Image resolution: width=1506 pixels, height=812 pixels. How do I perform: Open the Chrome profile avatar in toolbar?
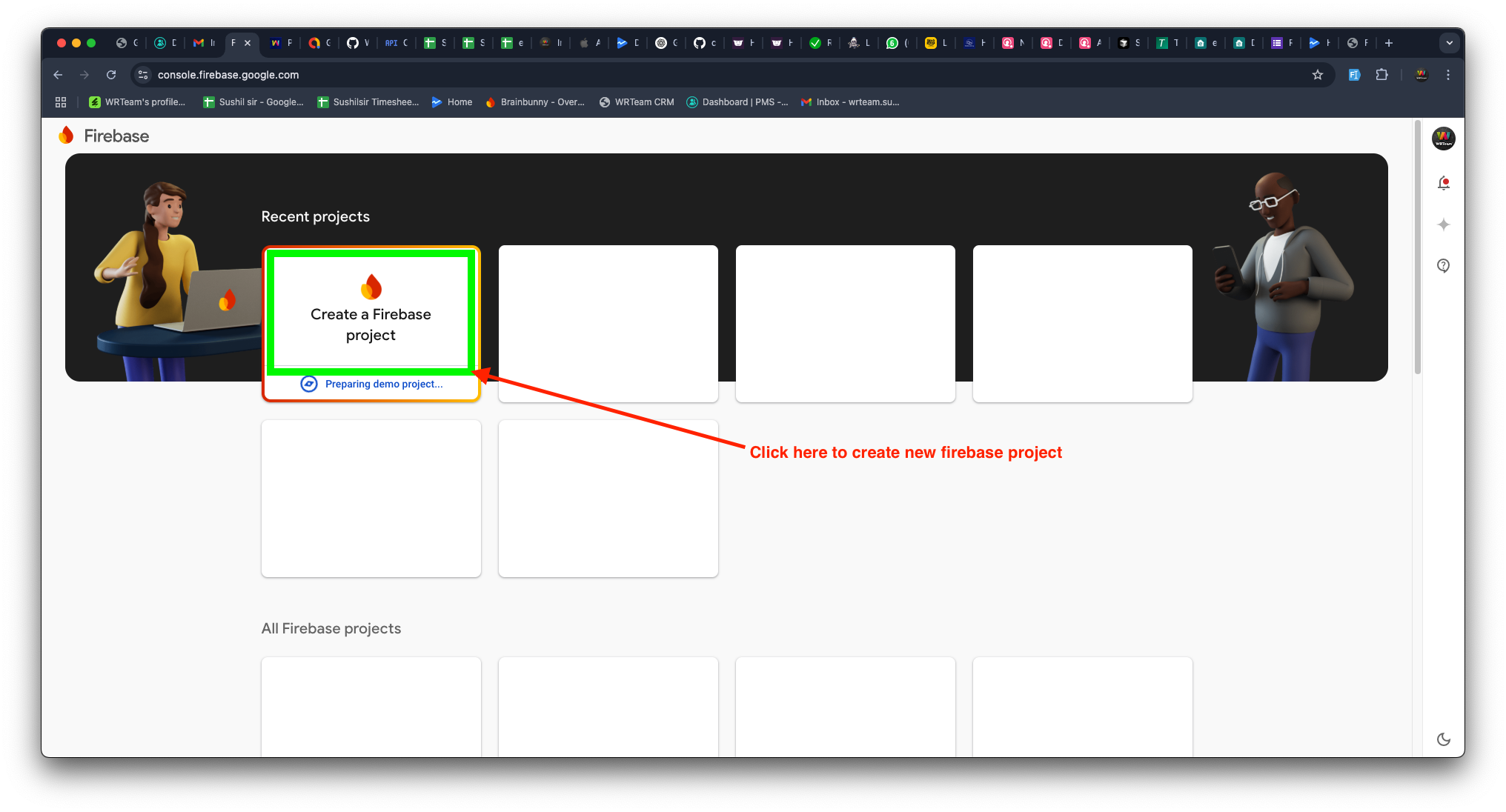click(x=1421, y=75)
